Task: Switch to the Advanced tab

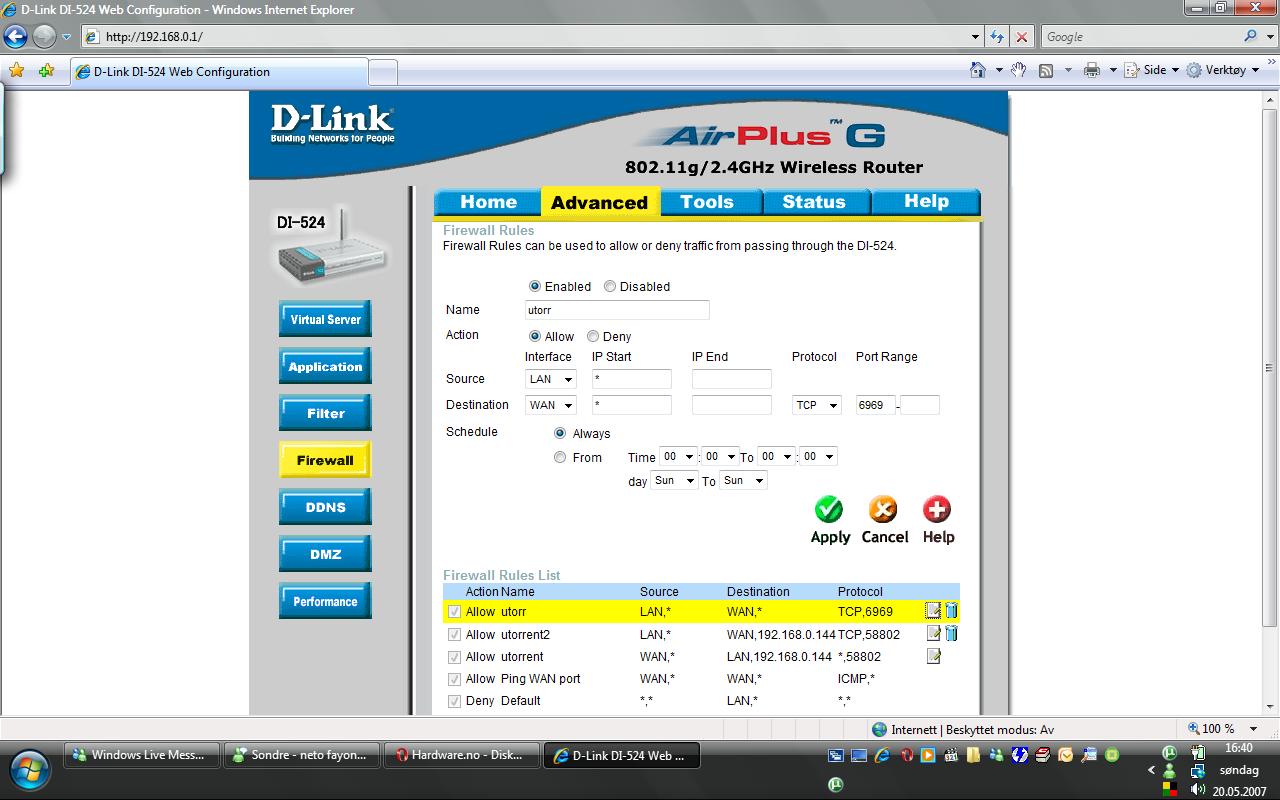Action: coord(599,202)
